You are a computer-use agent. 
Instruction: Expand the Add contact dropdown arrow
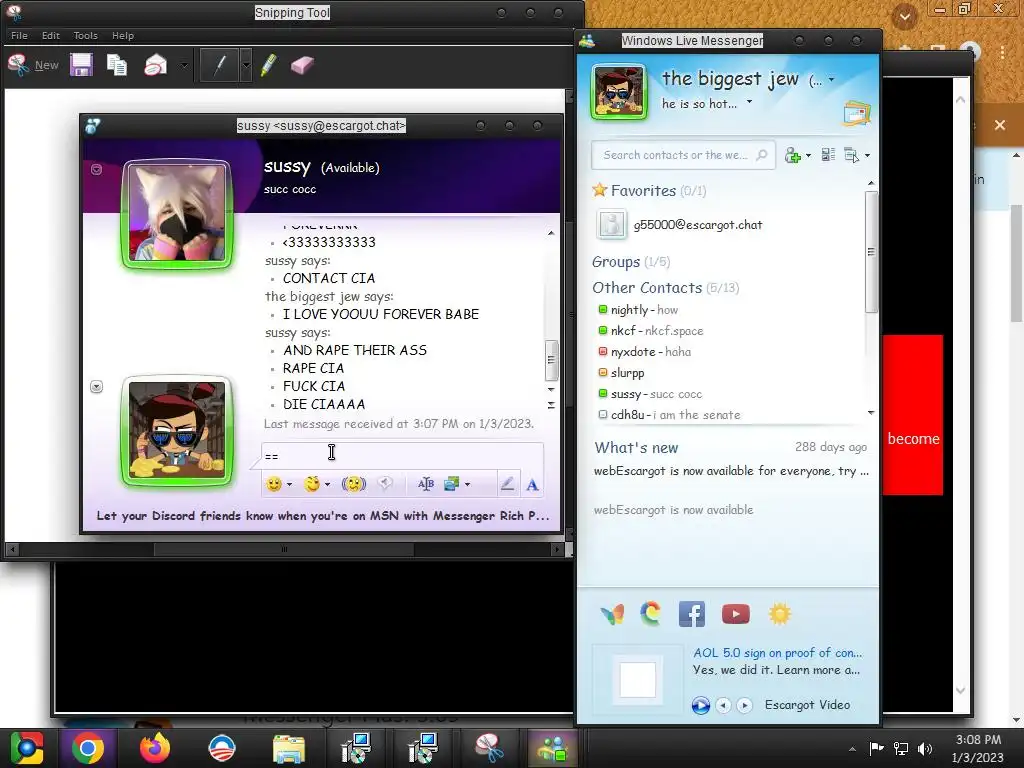(808, 155)
